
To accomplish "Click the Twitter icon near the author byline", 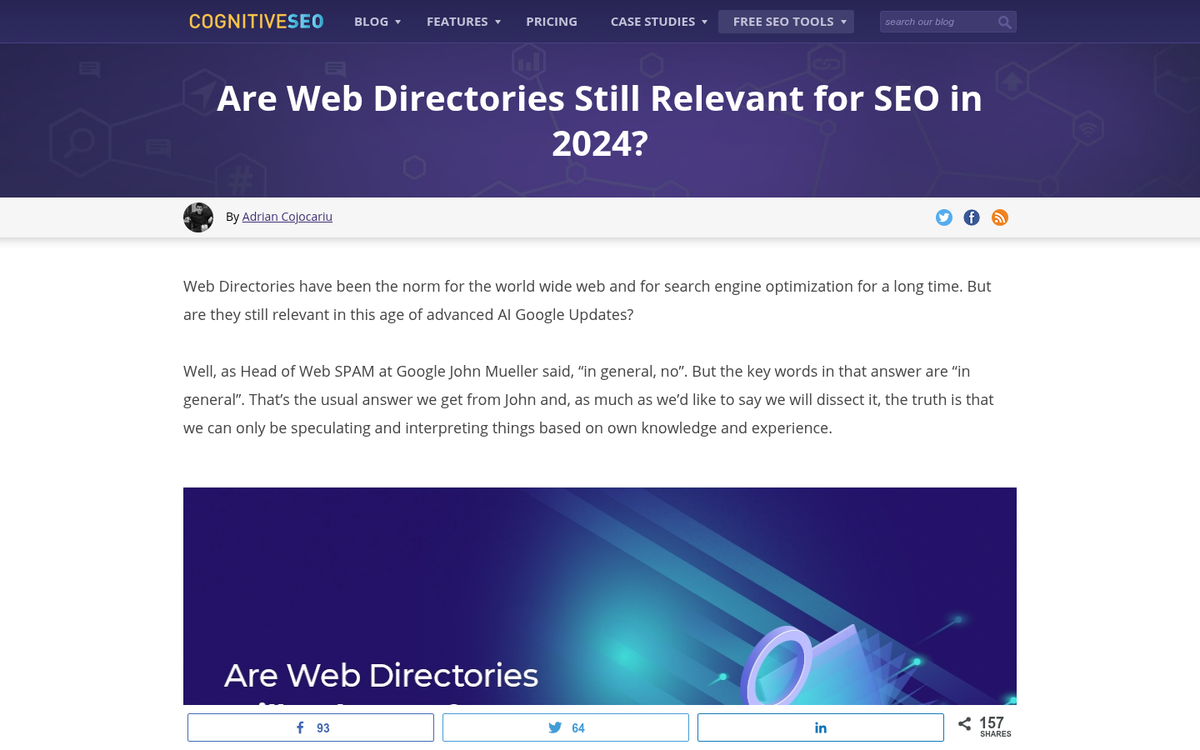I will click(943, 217).
